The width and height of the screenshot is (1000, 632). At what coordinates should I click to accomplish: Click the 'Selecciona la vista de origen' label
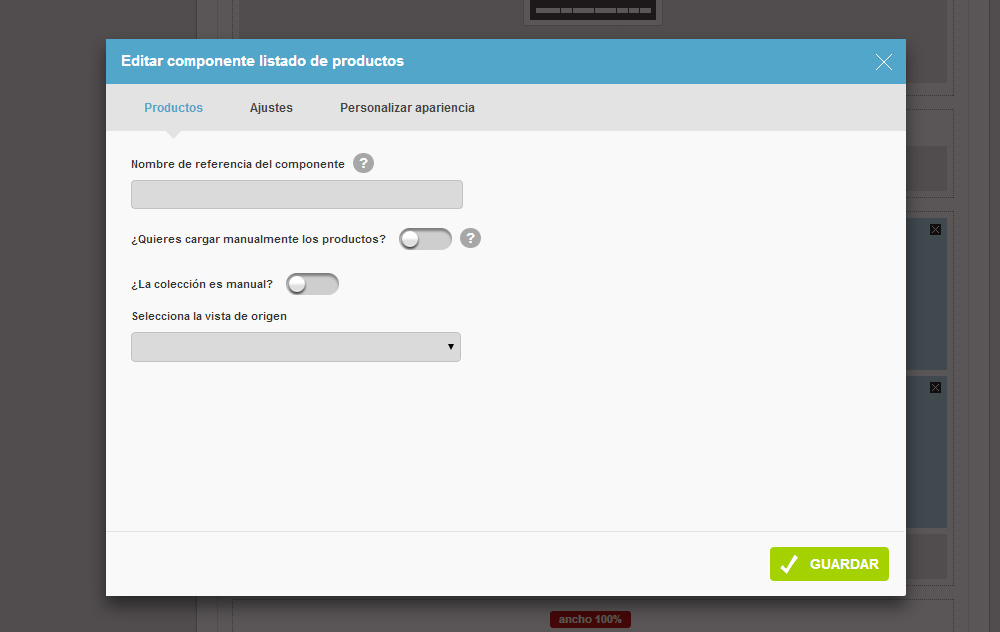point(209,316)
